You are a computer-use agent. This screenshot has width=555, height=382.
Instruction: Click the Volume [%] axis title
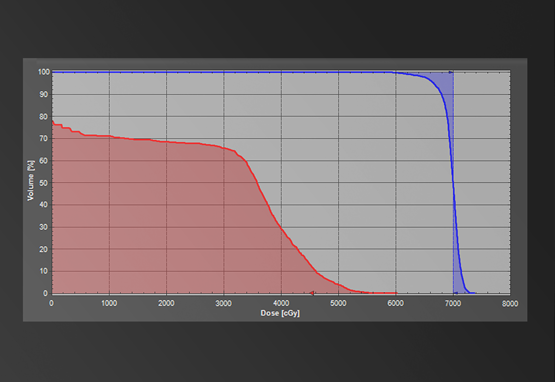31,180
